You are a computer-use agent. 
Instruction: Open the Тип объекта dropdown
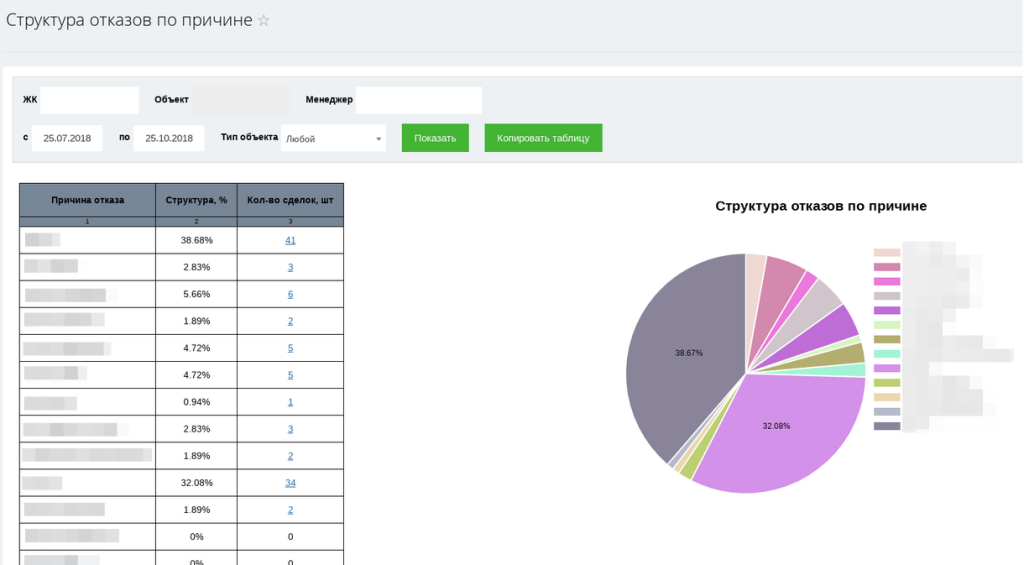click(333, 138)
